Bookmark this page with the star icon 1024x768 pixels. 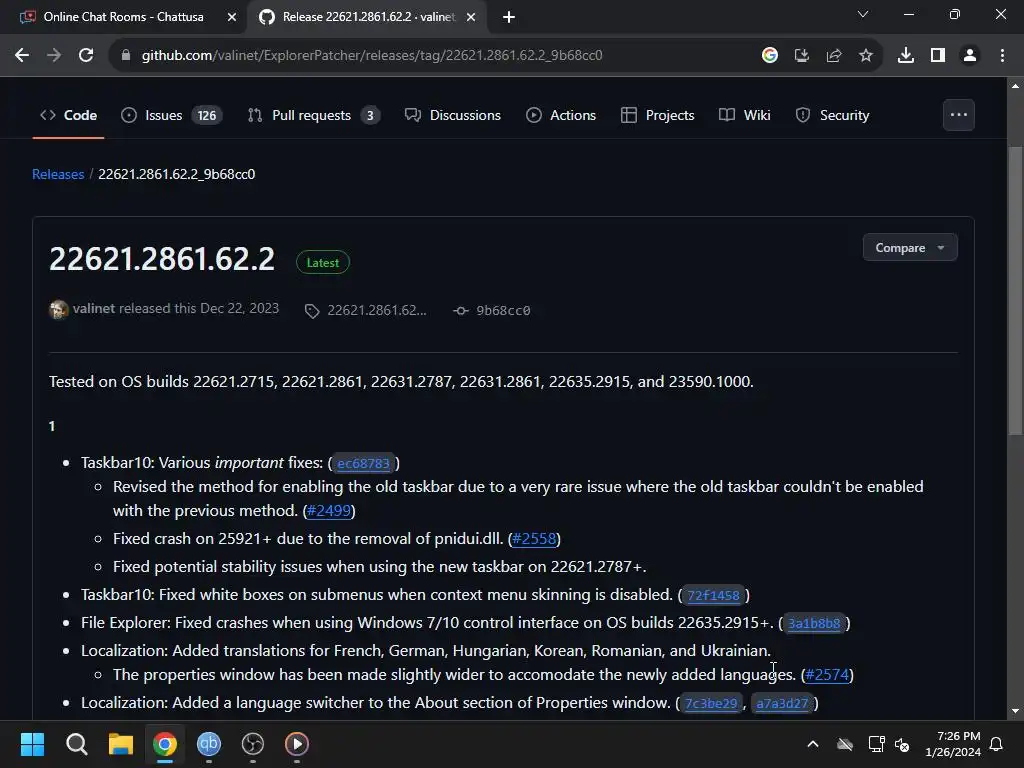click(x=865, y=56)
